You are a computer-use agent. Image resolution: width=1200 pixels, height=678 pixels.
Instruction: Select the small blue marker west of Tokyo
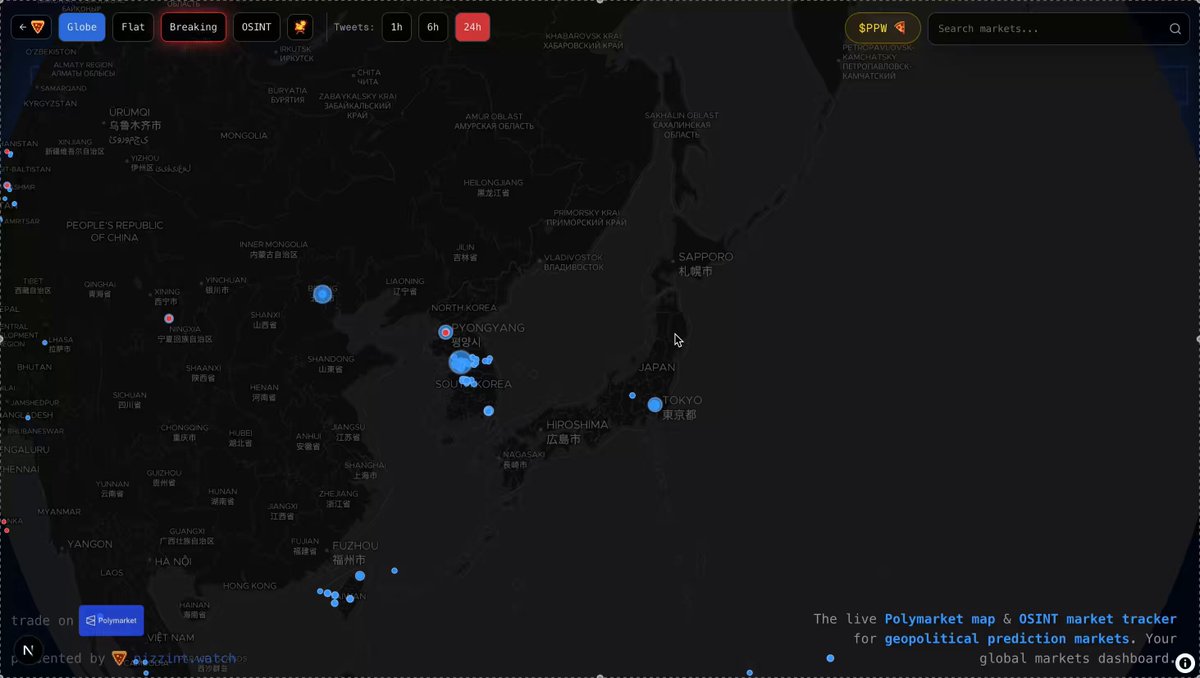pos(632,395)
